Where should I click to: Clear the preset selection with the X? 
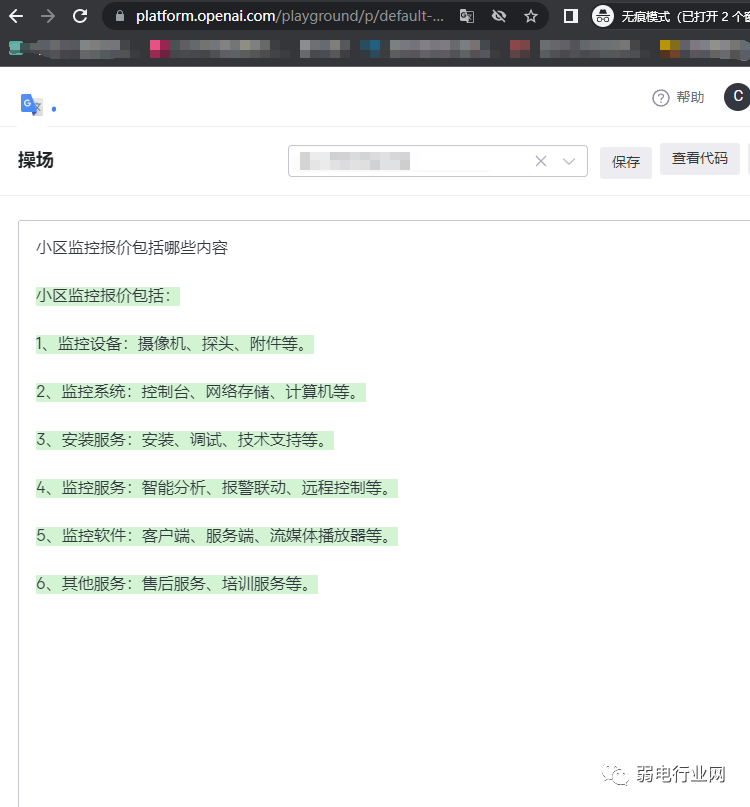[x=541, y=161]
